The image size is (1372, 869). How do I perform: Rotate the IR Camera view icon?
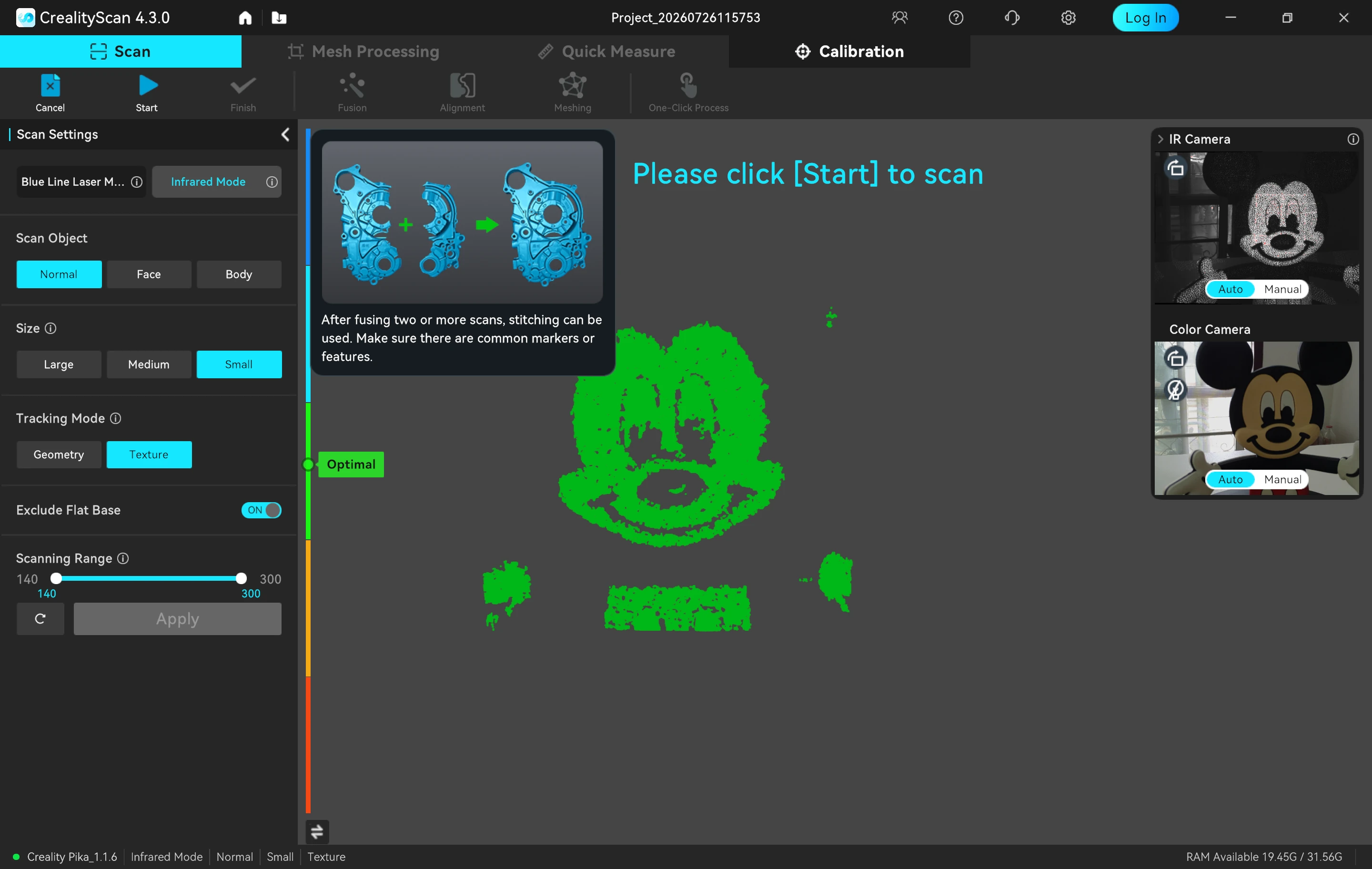1175,169
